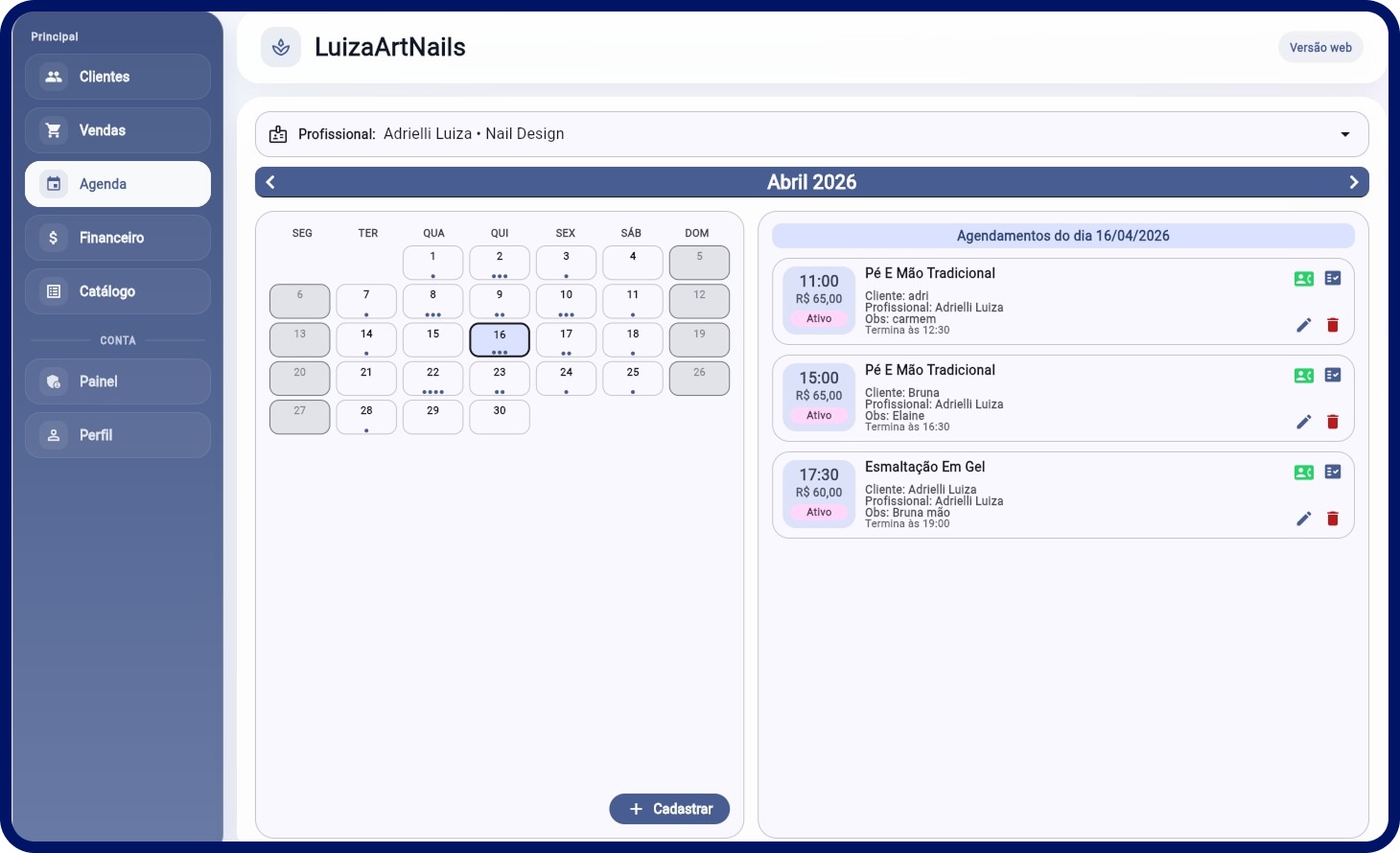
Task: Open client contact card for 17:30 appointment
Action: pos(1304,473)
